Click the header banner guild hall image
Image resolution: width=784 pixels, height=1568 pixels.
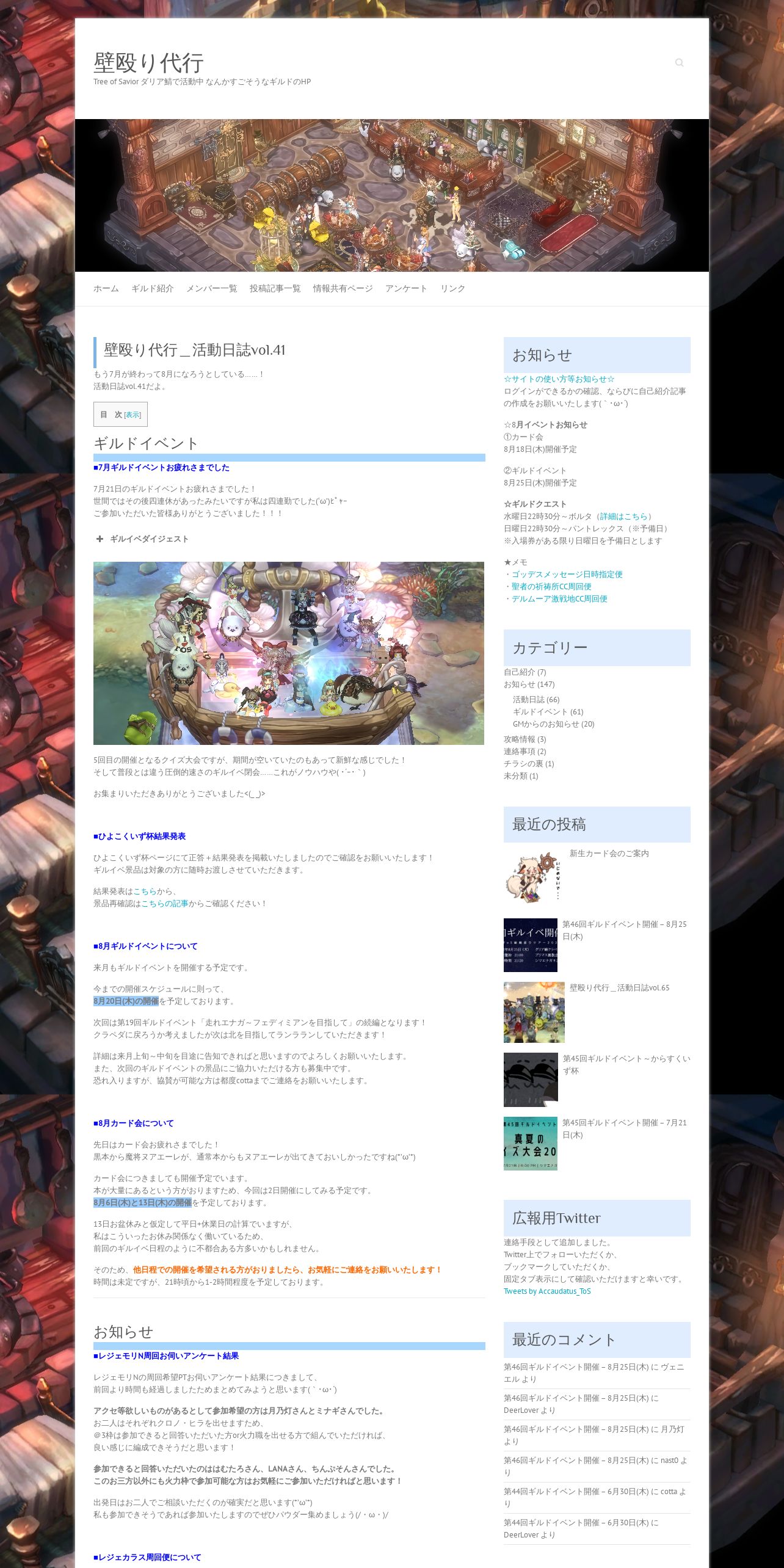(x=392, y=195)
